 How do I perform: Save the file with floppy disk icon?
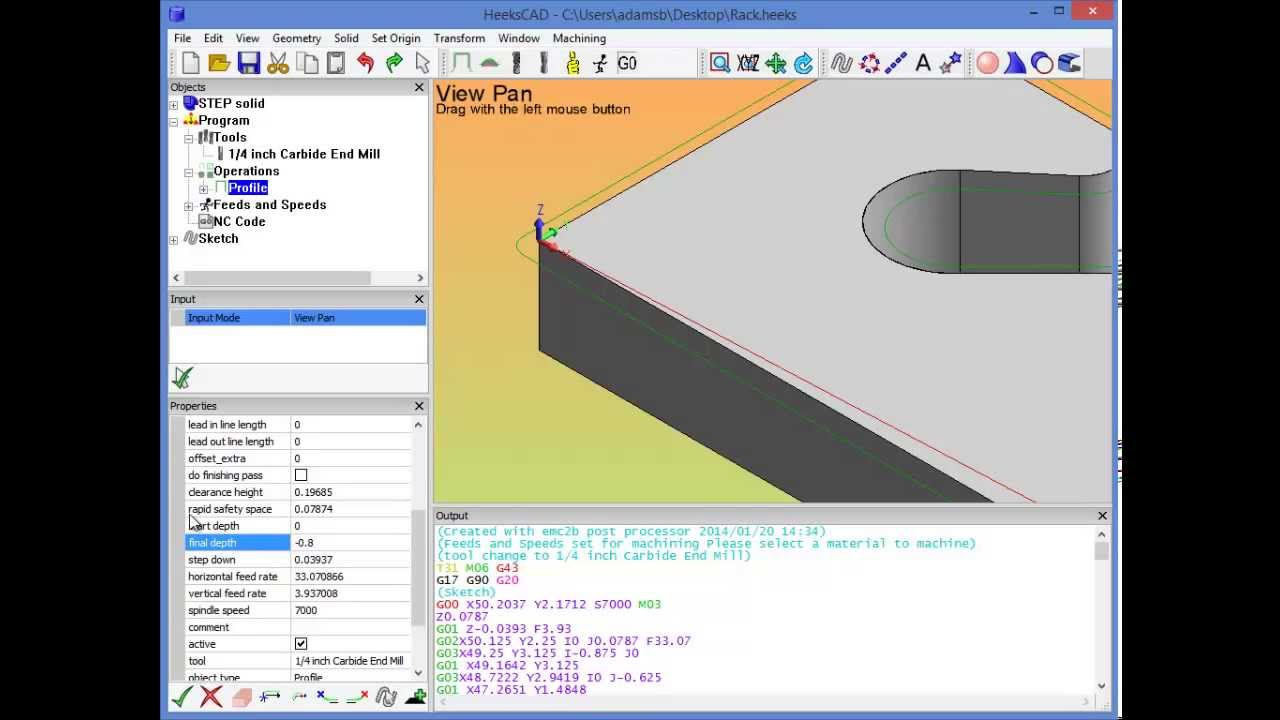pyautogui.click(x=249, y=64)
